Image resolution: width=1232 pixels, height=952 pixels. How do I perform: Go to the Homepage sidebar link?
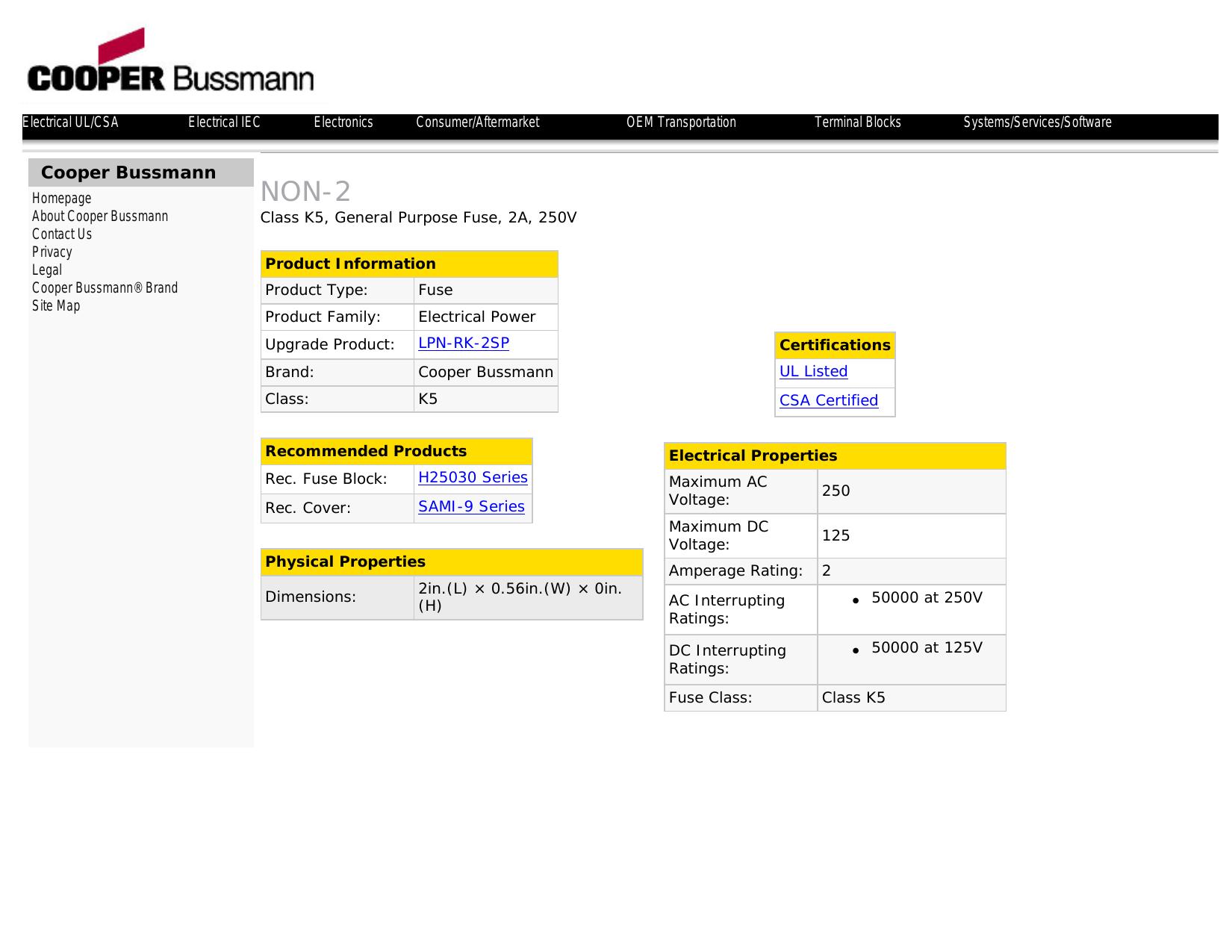click(x=62, y=199)
